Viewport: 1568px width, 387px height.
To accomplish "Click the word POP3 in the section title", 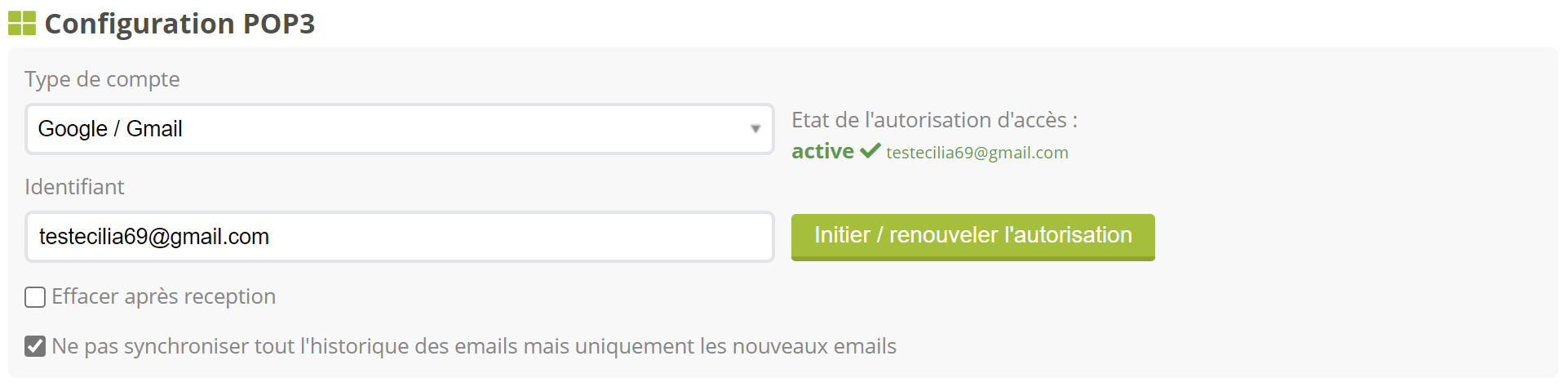I will [x=278, y=24].
